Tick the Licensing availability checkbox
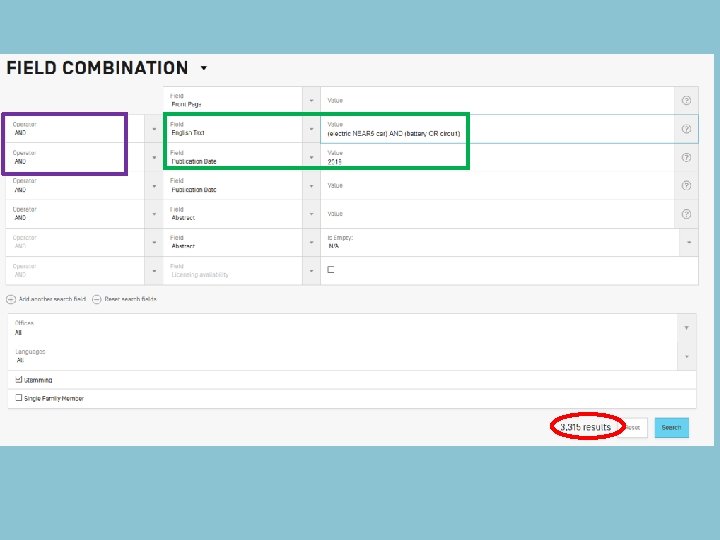The height and width of the screenshot is (540, 720). pos(331,270)
